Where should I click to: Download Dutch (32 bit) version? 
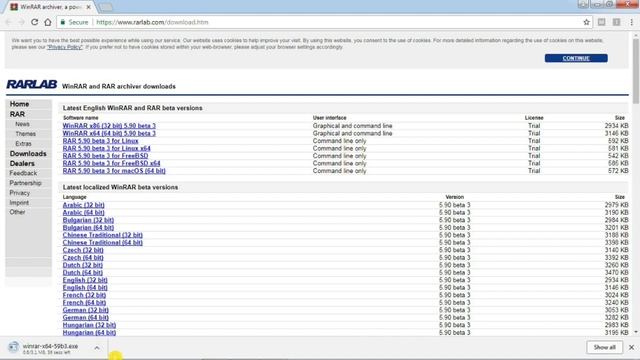(82, 265)
